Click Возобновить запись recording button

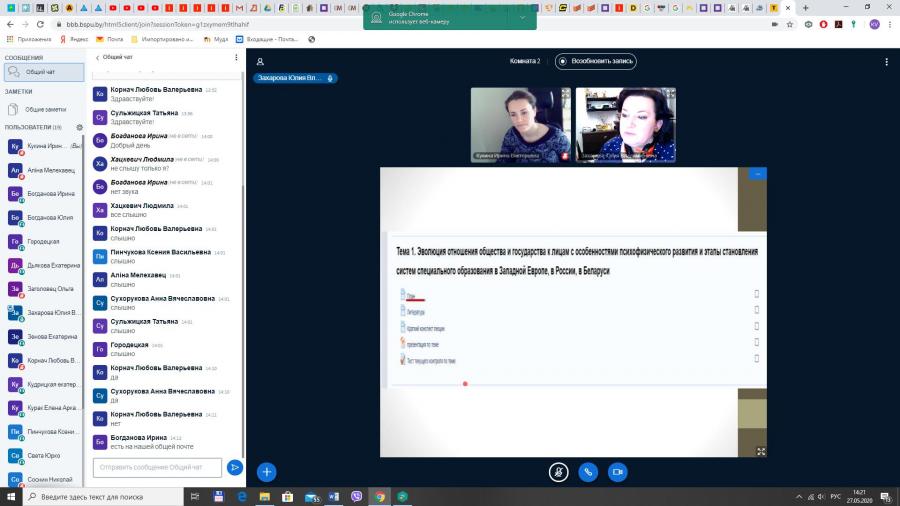[595, 61]
